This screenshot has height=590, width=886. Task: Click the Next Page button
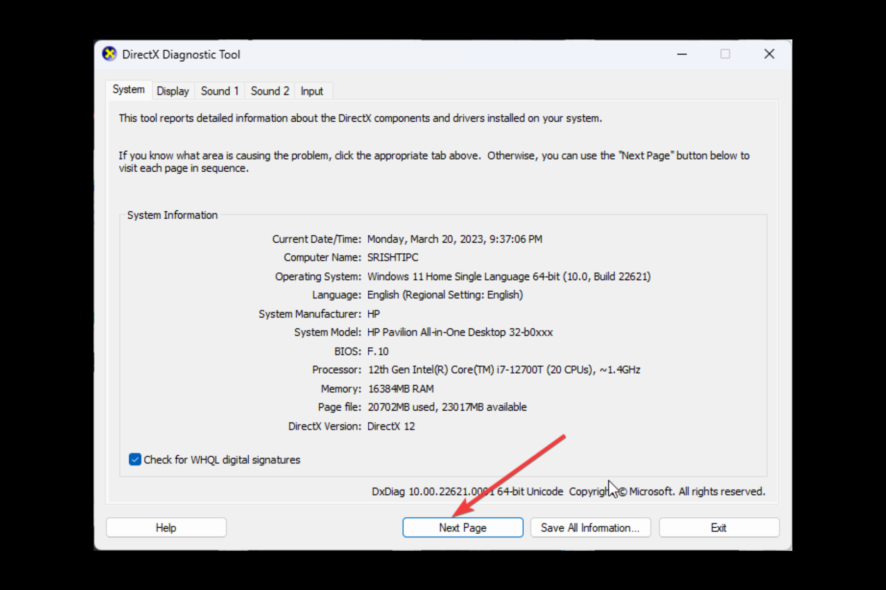463,528
